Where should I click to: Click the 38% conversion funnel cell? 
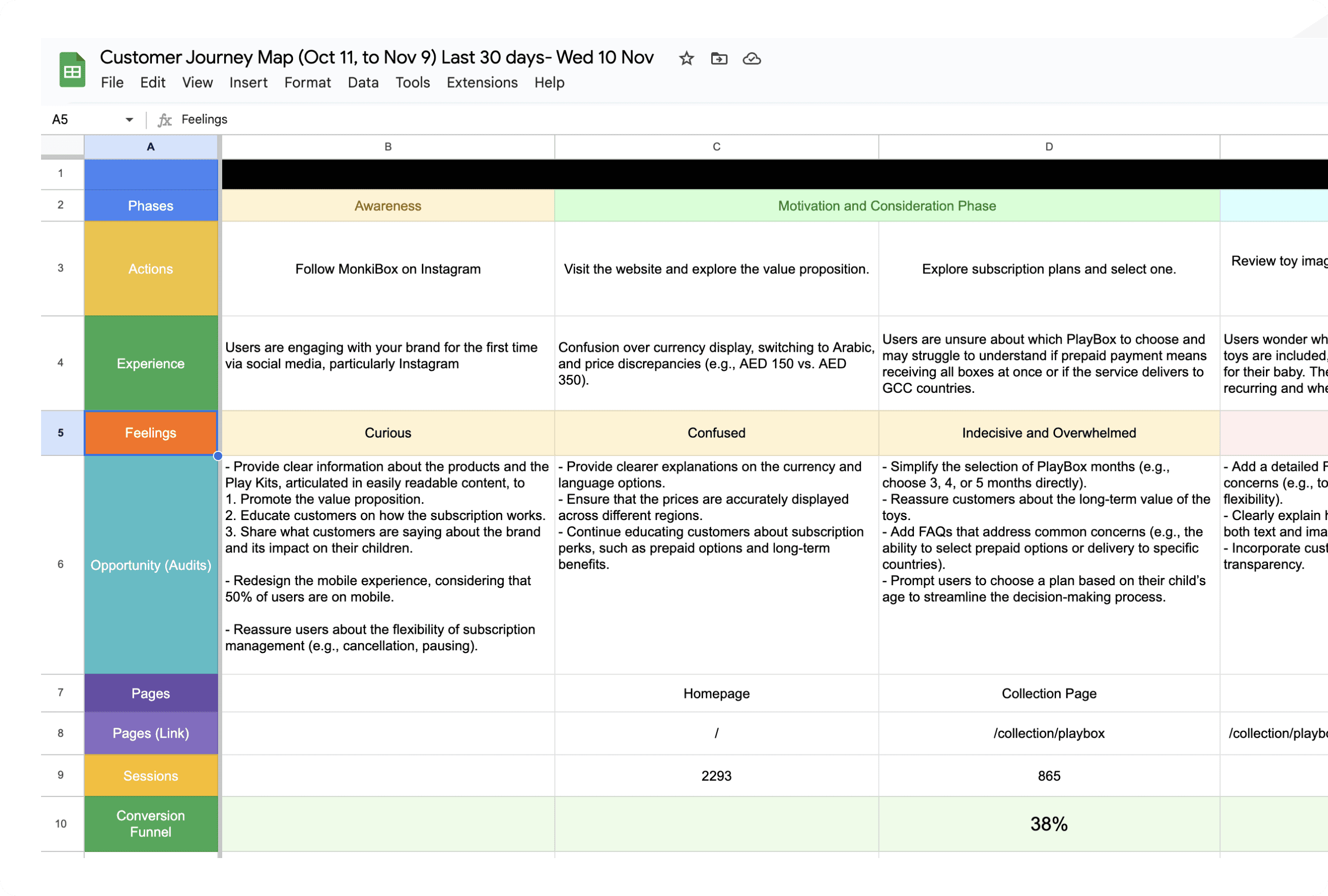1048,824
